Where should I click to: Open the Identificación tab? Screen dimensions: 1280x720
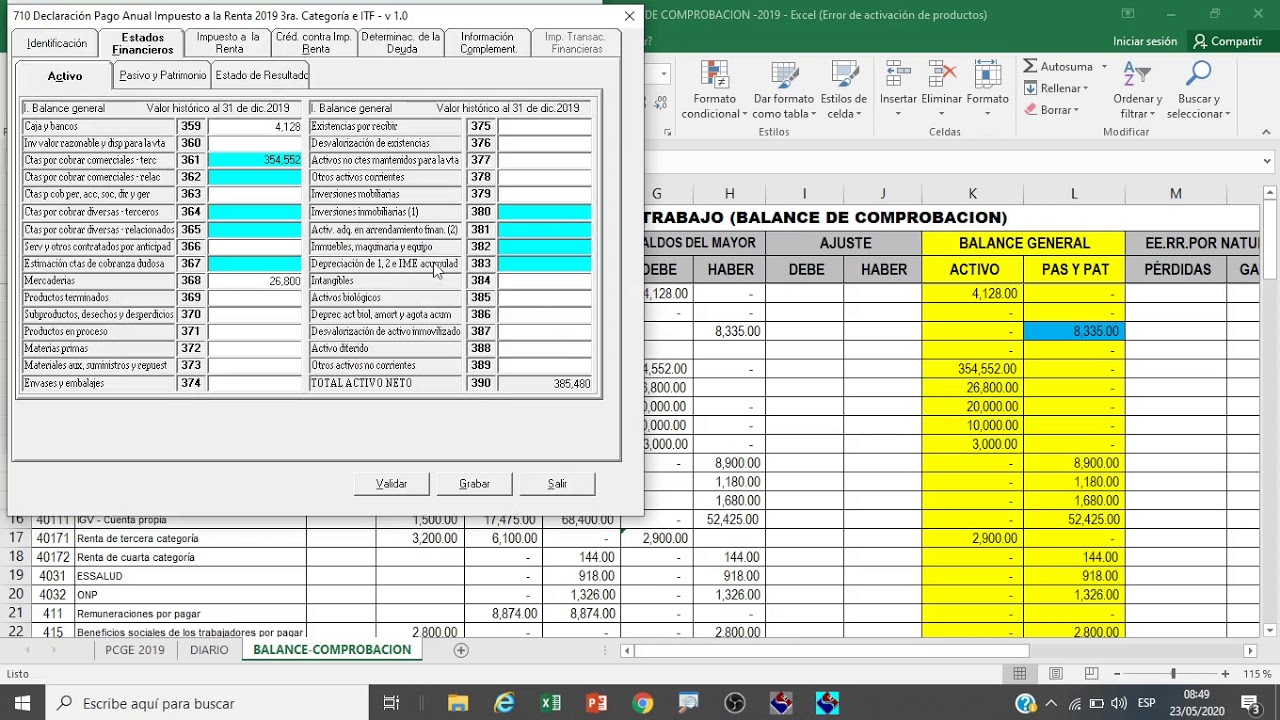[x=57, y=43]
